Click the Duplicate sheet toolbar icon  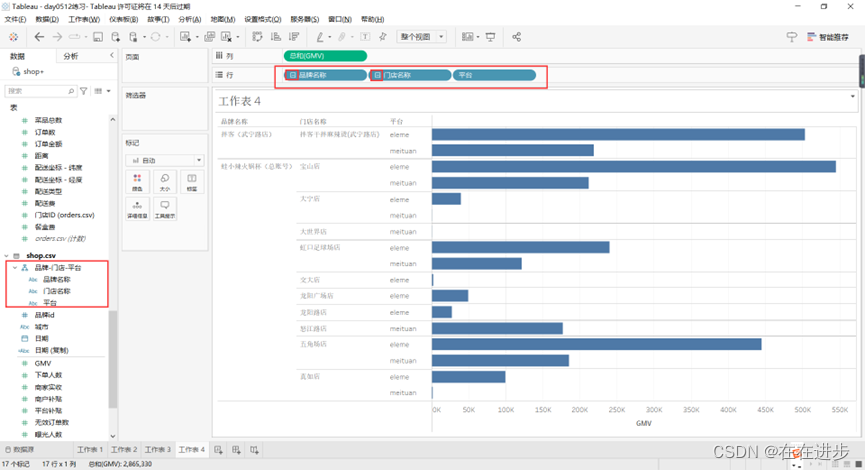pyautogui.click(x=210, y=37)
